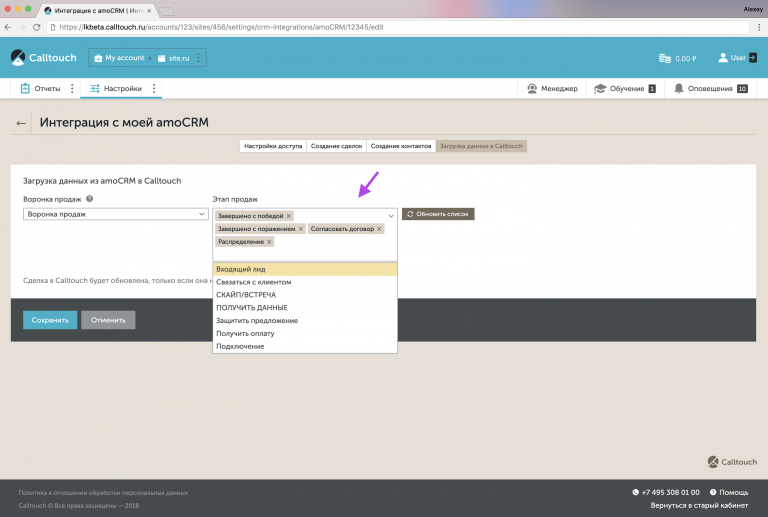Open the My account briefcase selector
The image size is (768, 517).
coord(120,58)
